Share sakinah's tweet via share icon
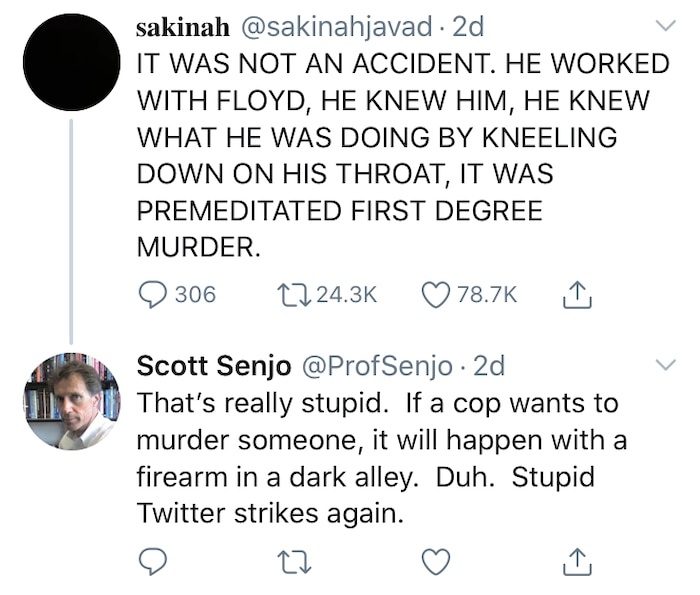700x595 pixels. tap(580, 294)
